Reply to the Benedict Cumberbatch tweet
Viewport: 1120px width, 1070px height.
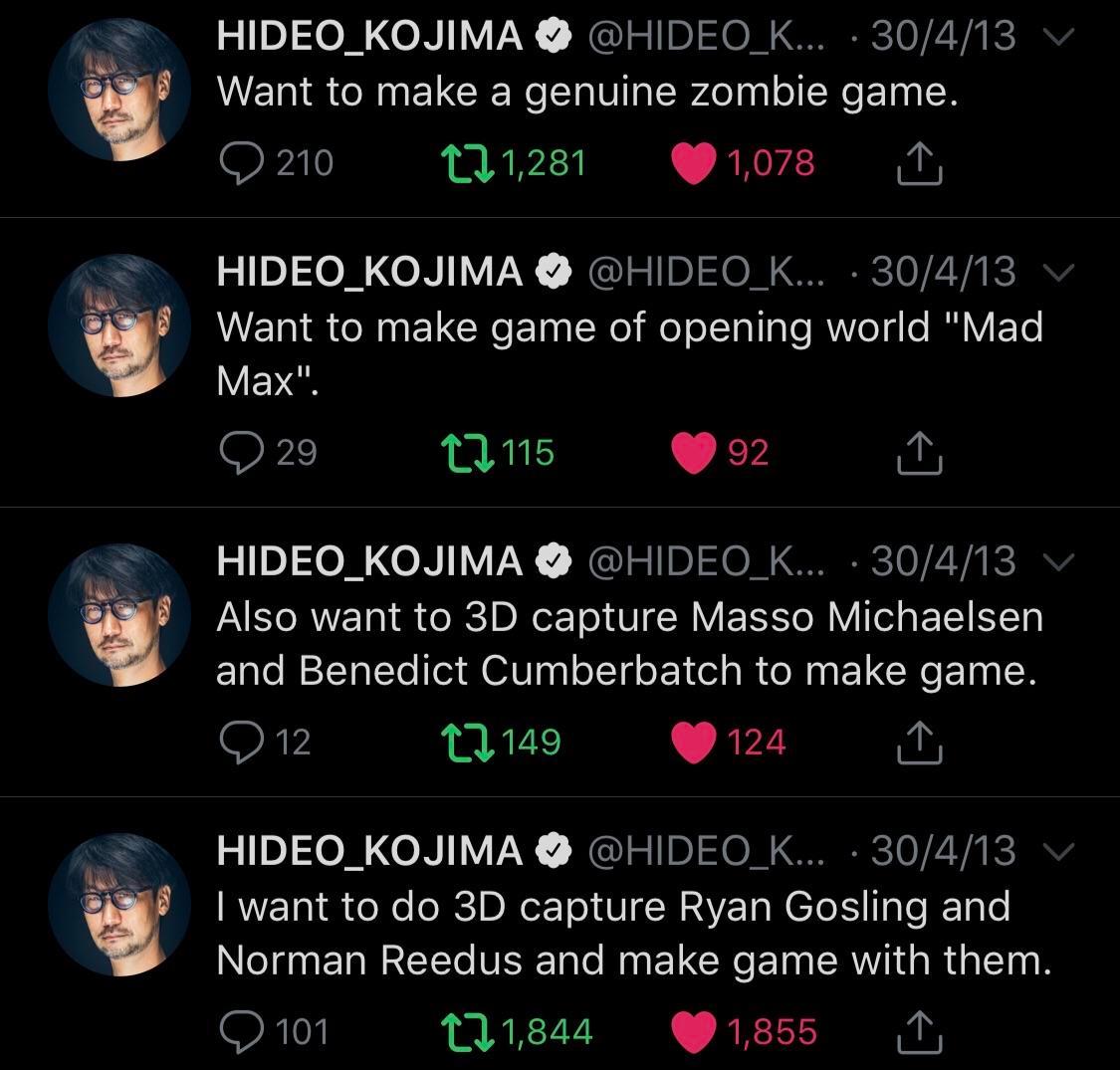(x=242, y=743)
